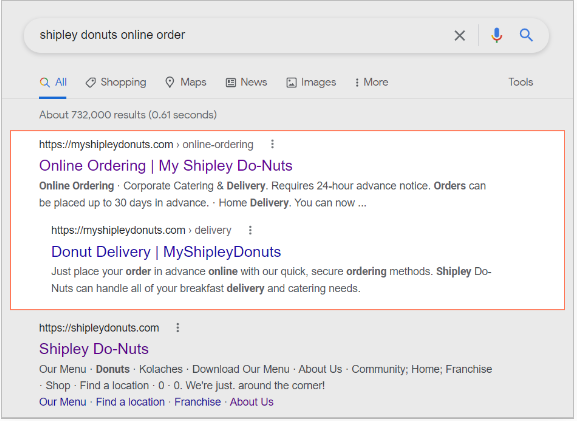Click the https://shipleydonuts.com URL text
577x421 pixels.
point(99,328)
